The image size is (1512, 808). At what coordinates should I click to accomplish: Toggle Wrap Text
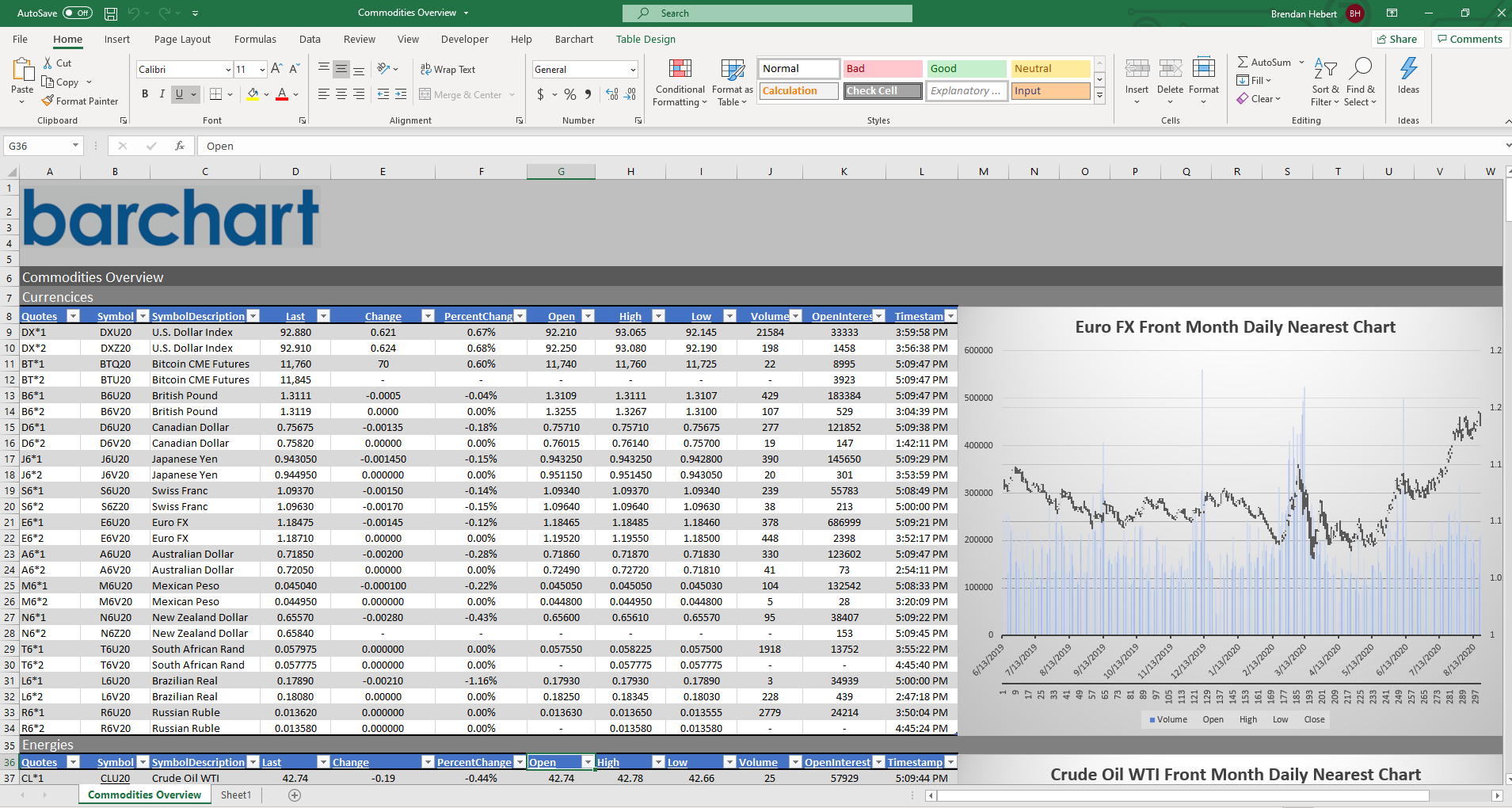pos(448,70)
